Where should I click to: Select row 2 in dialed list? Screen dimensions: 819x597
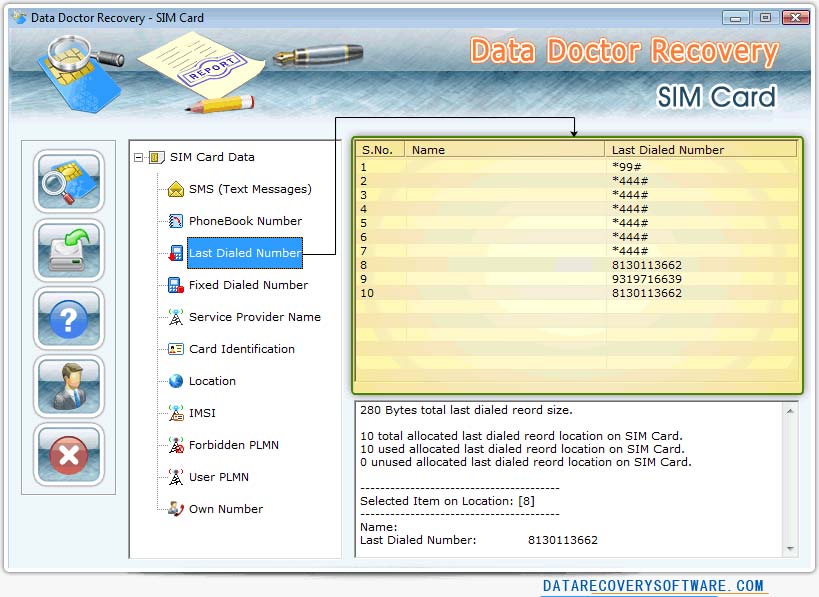(578, 181)
